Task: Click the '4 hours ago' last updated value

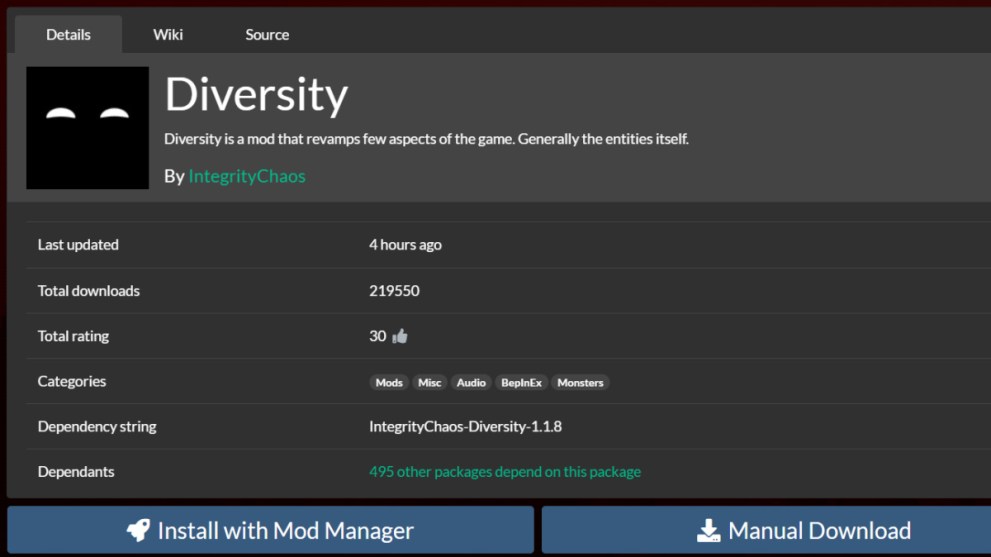Action: [405, 245]
